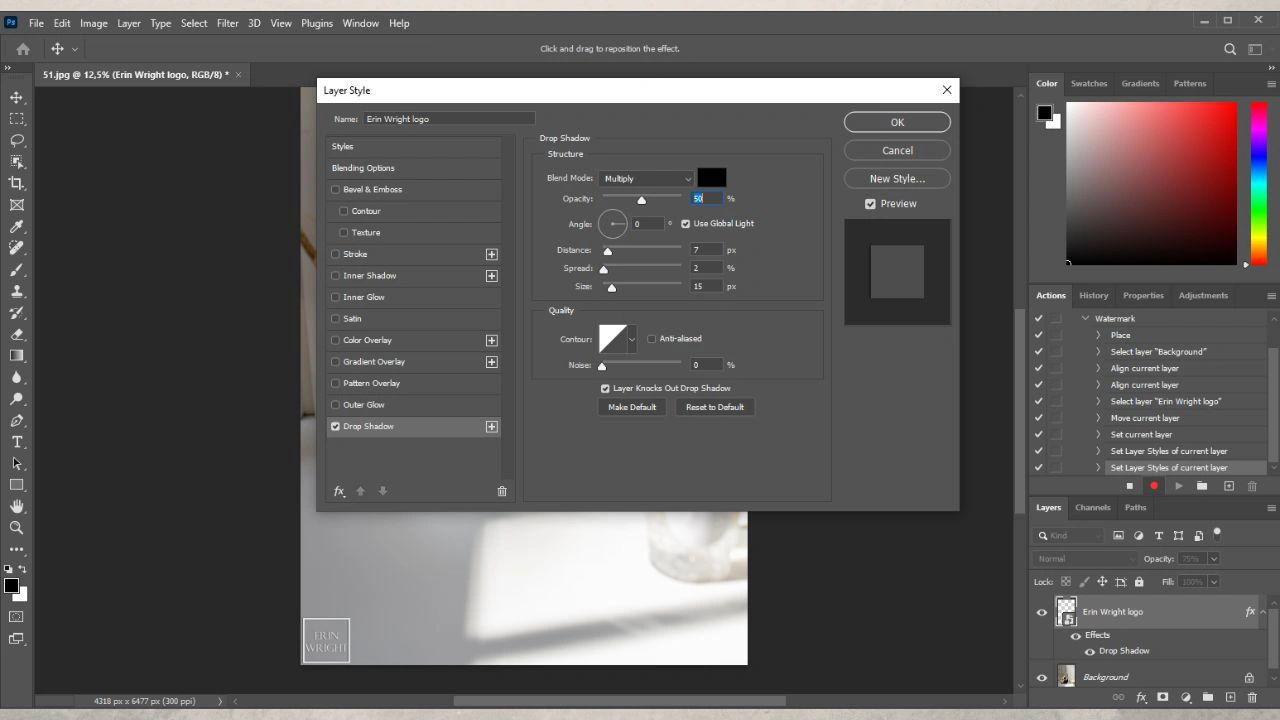Select the Hand tool
Image resolution: width=1280 pixels, height=720 pixels.
tap(16, 506)
